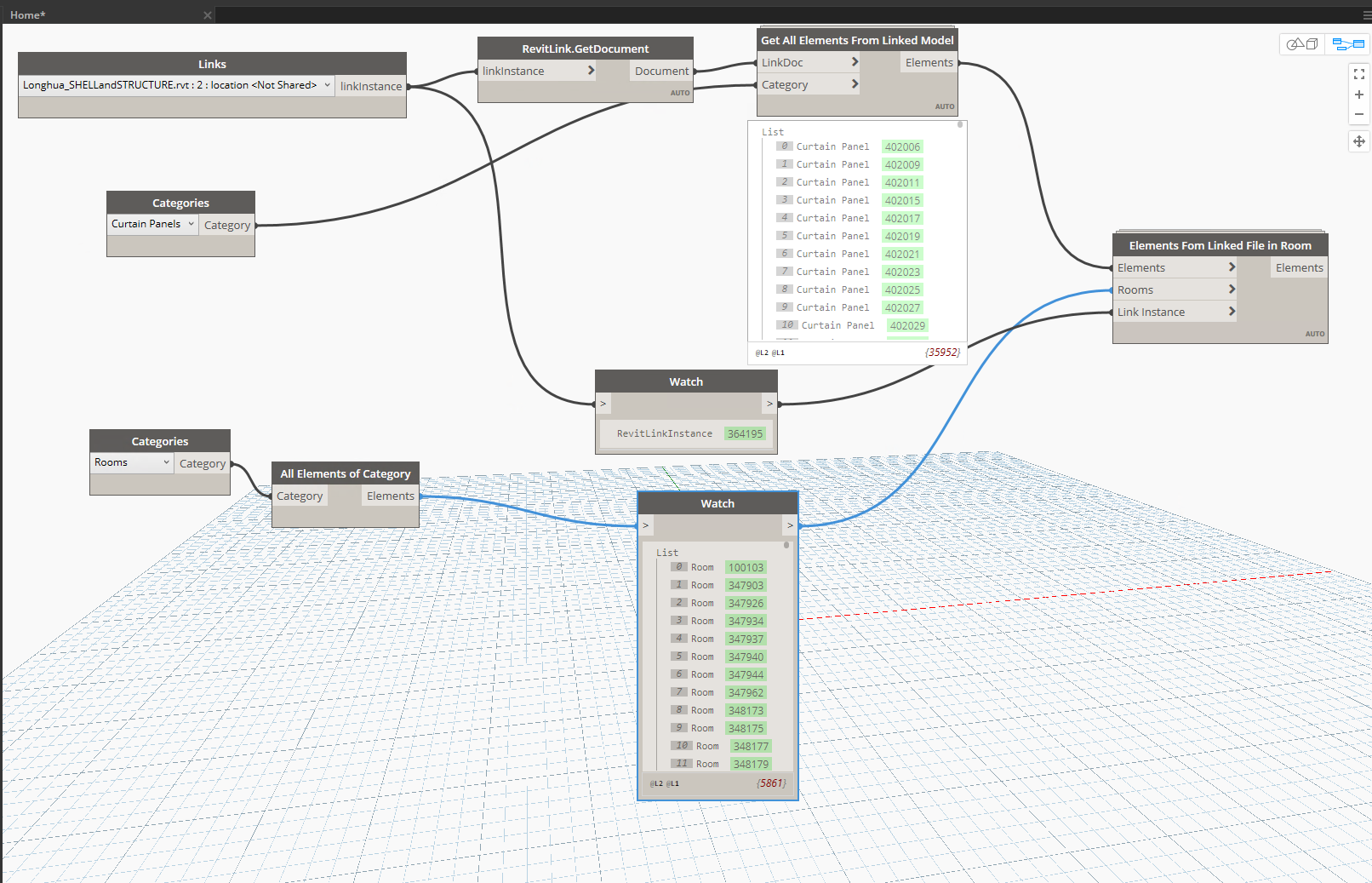Zoom in on the graph canvas
This screenshot has width=1372, height=883.
[x=1359, y=95]
